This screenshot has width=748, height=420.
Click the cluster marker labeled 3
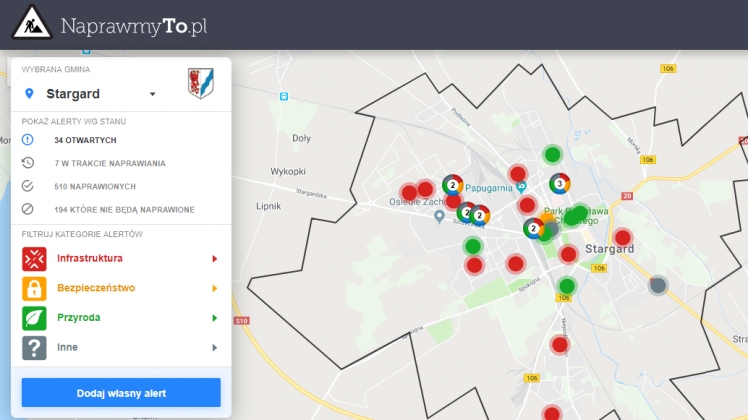pos(559,184)
